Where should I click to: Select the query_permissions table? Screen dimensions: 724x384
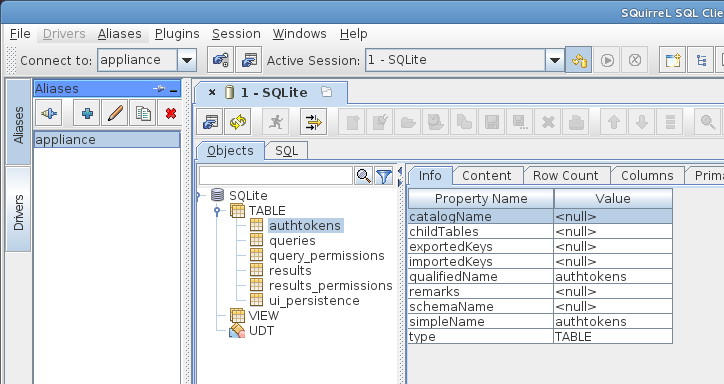point(326,256)
